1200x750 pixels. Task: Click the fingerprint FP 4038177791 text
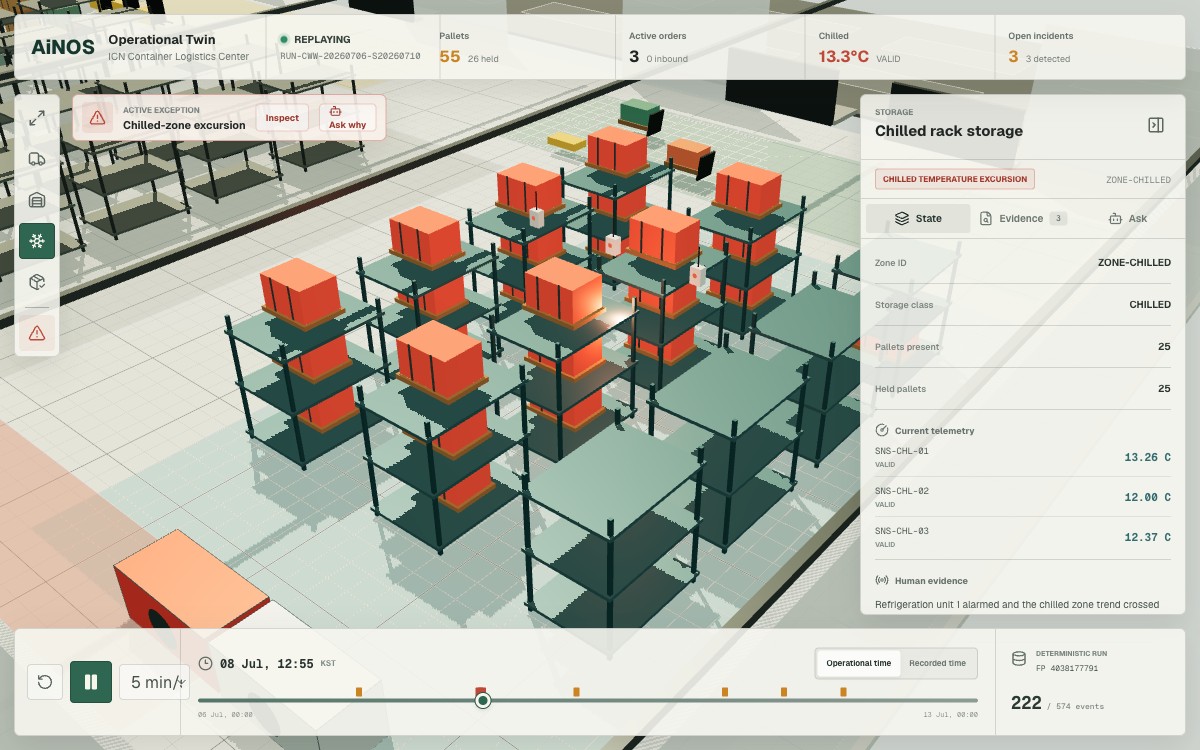[x=1067, y=668]
